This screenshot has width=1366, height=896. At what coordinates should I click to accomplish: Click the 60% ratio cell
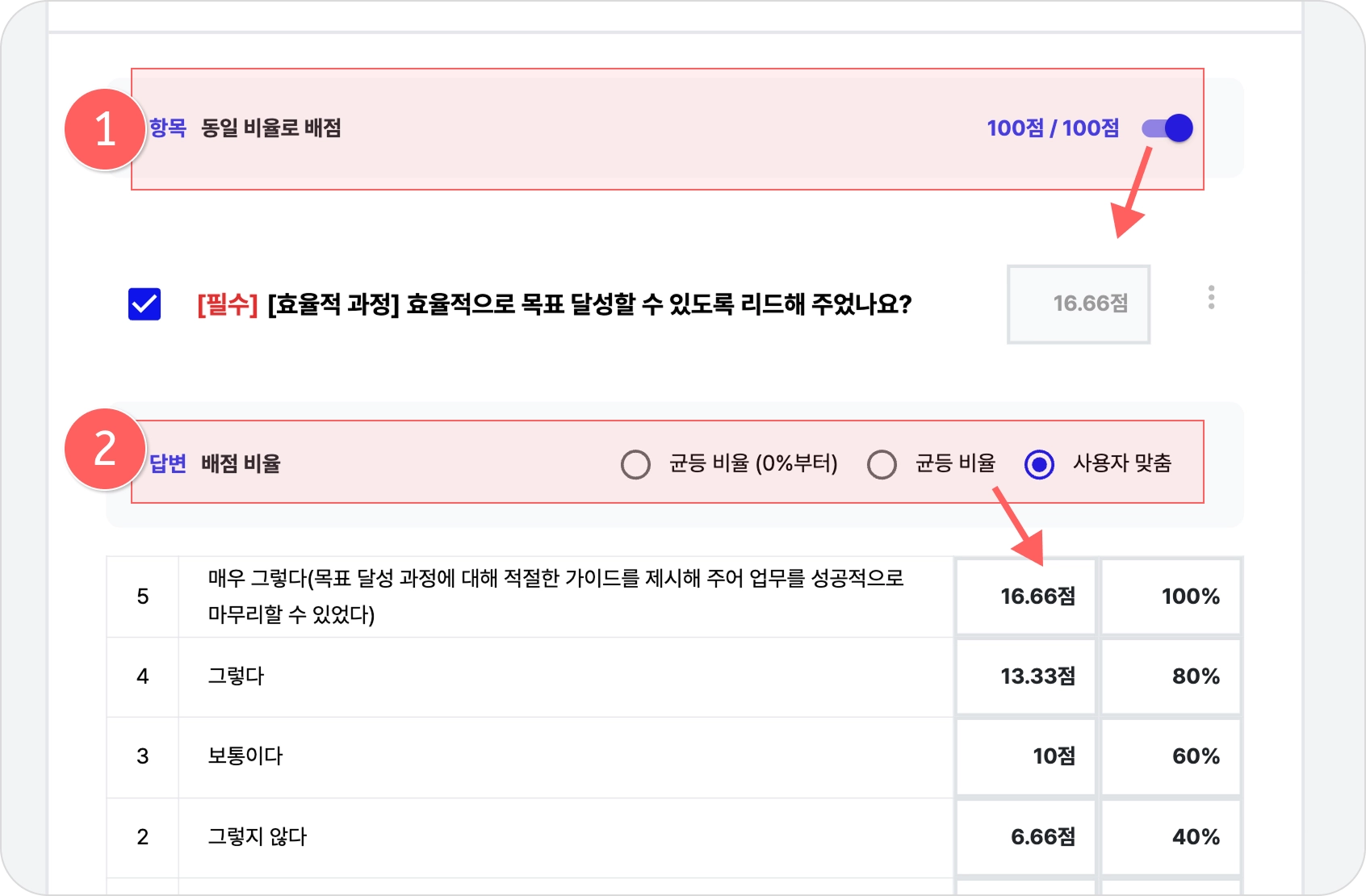(1171, 756)
